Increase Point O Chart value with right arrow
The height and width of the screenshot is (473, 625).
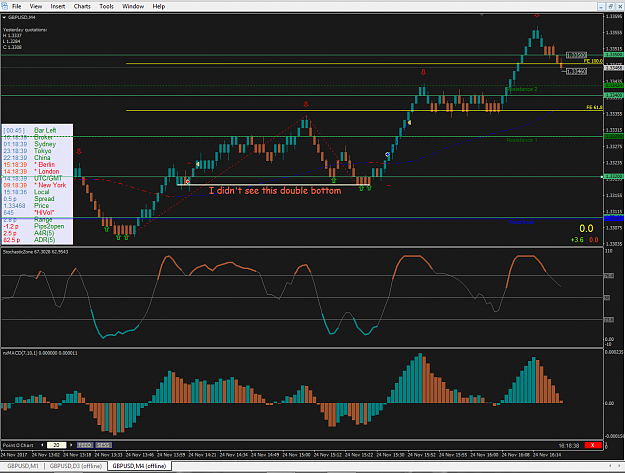71,445
